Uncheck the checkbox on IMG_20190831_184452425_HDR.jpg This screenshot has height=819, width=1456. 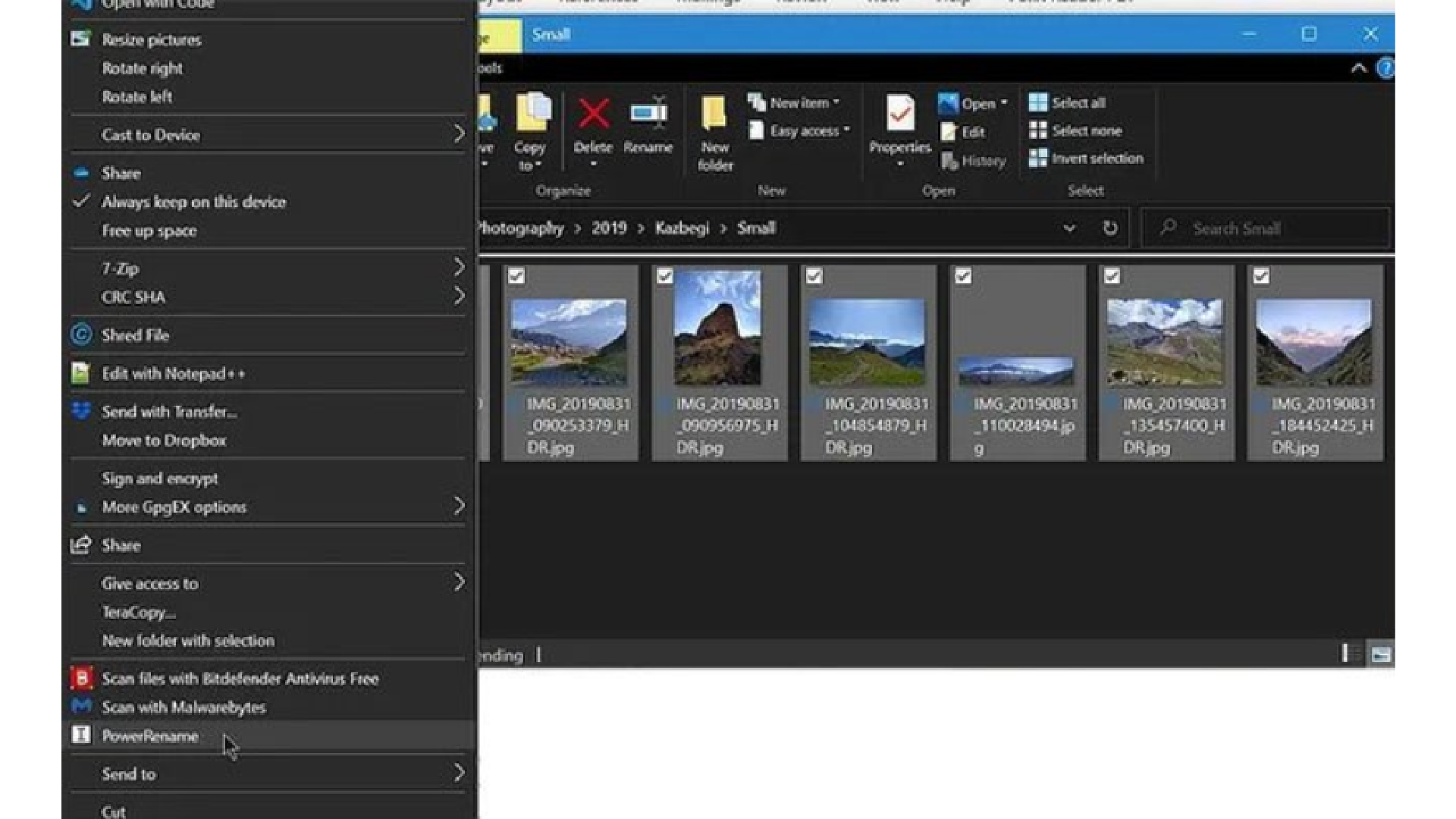(x=1261, y=276)
